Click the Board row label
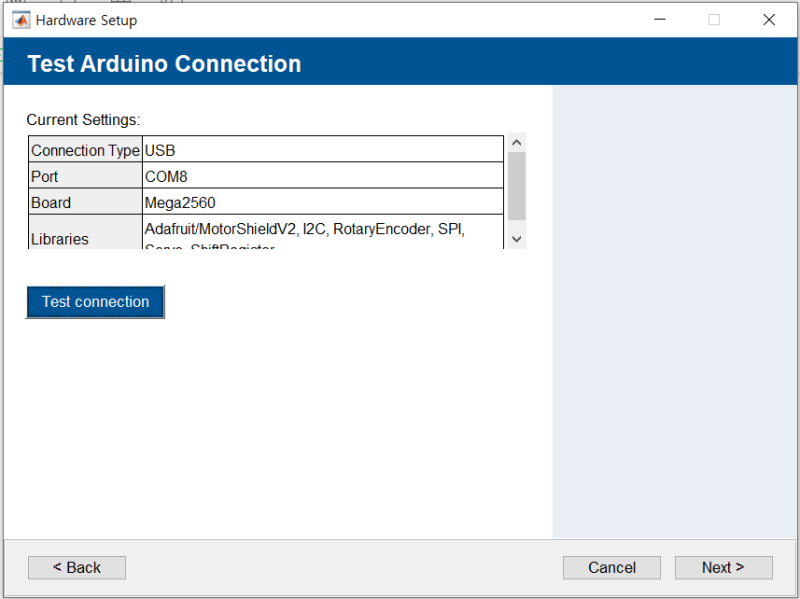The image size is (800, 599). click(85, 202)
